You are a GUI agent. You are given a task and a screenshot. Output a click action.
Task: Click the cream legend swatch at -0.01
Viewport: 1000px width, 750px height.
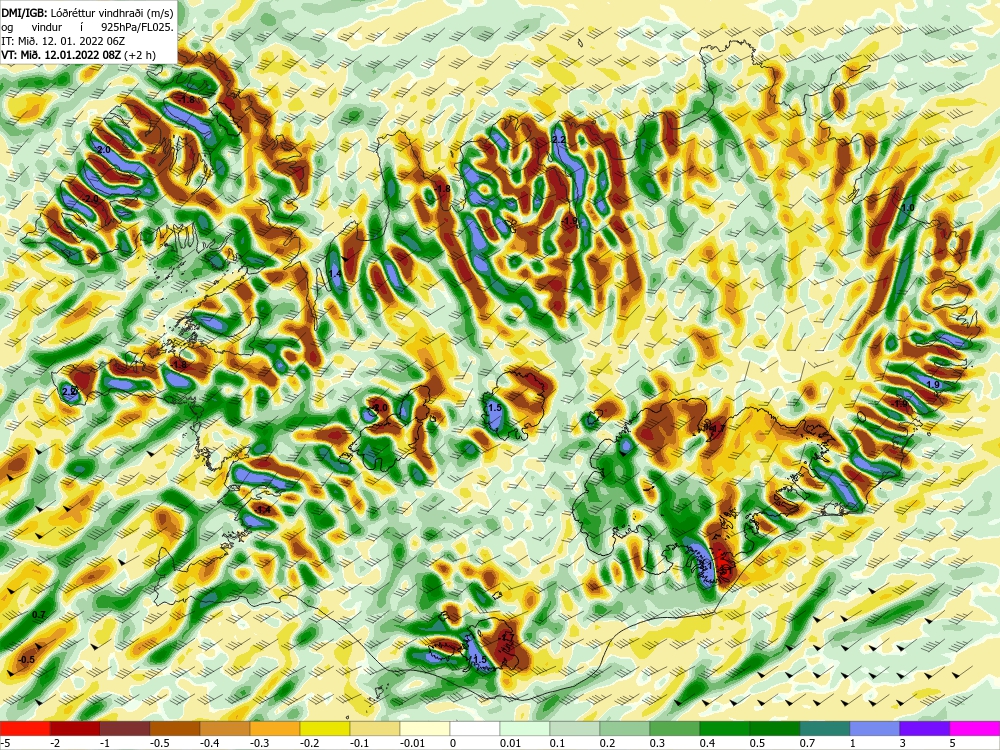pyautogui.click(x=425, y=729)
